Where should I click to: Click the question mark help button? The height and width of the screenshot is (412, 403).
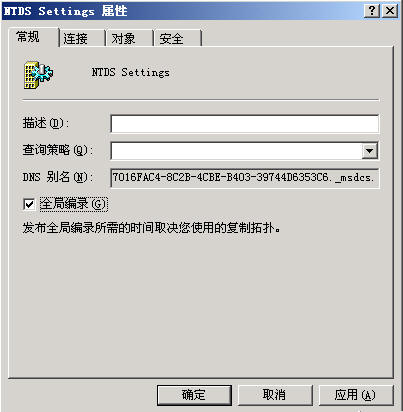coord(372,11)
